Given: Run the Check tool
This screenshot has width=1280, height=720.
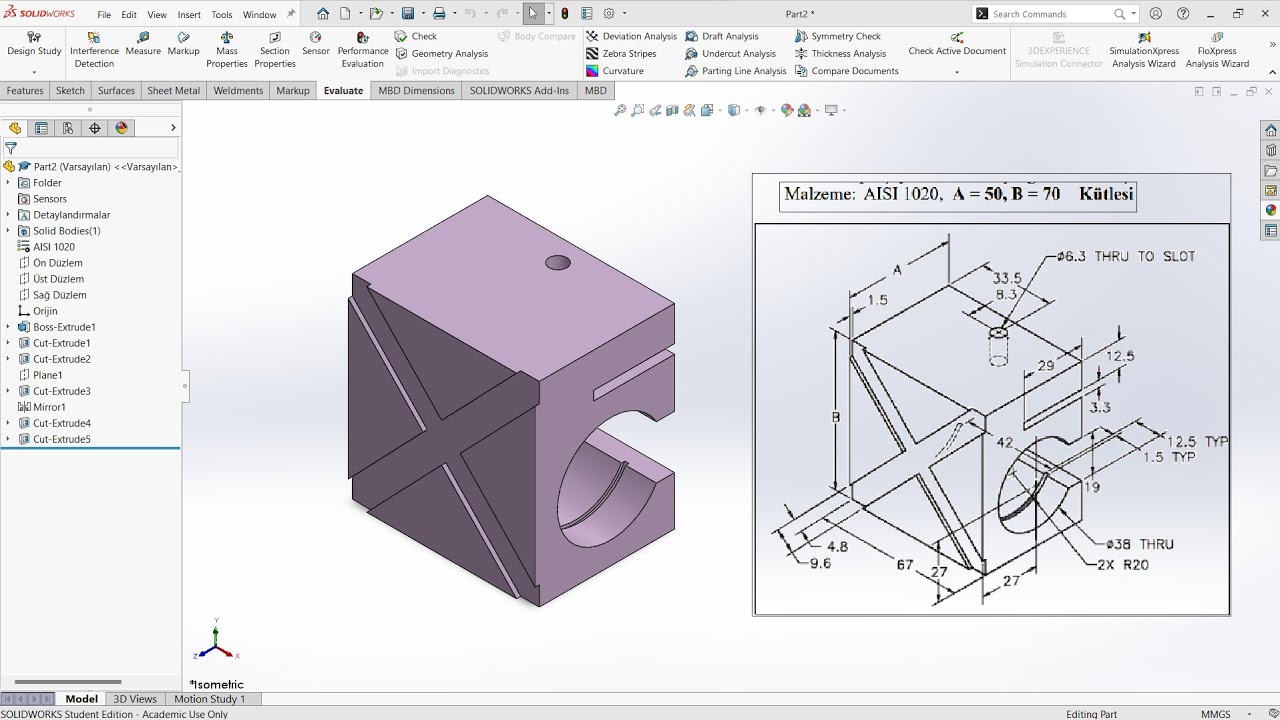Looking at the screenshot, I should tap(416, 36).
